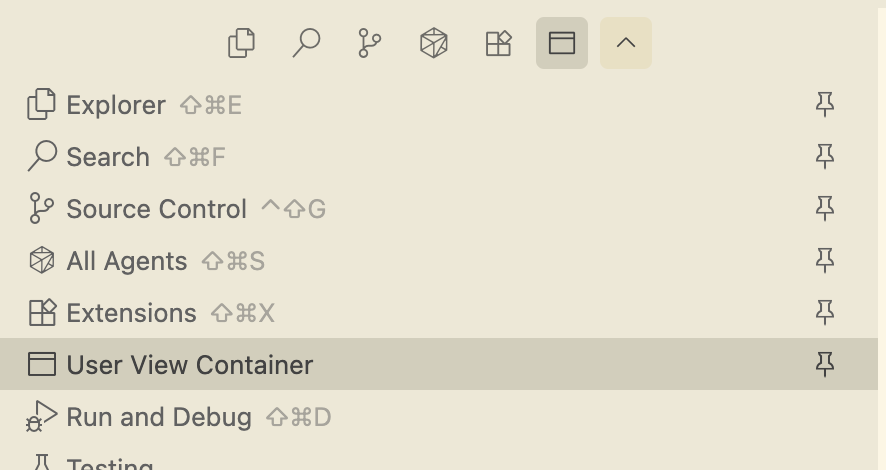The height and width of the screenshot is (470, 886).
Task: Toggle pin for All Agents view
Action: 825,261
